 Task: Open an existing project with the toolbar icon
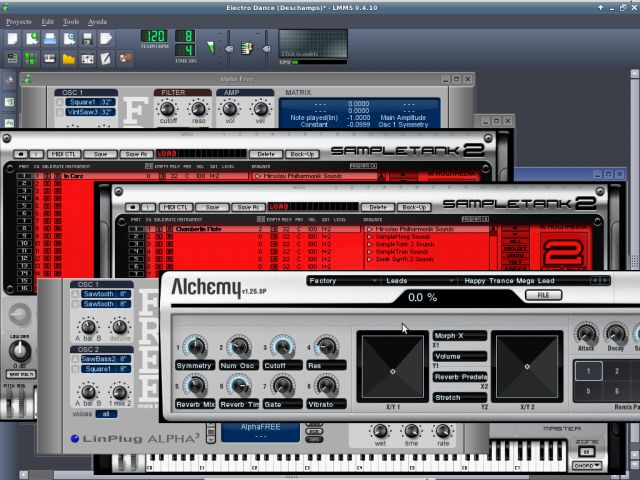pyautogui.click(x=50, y=39)
